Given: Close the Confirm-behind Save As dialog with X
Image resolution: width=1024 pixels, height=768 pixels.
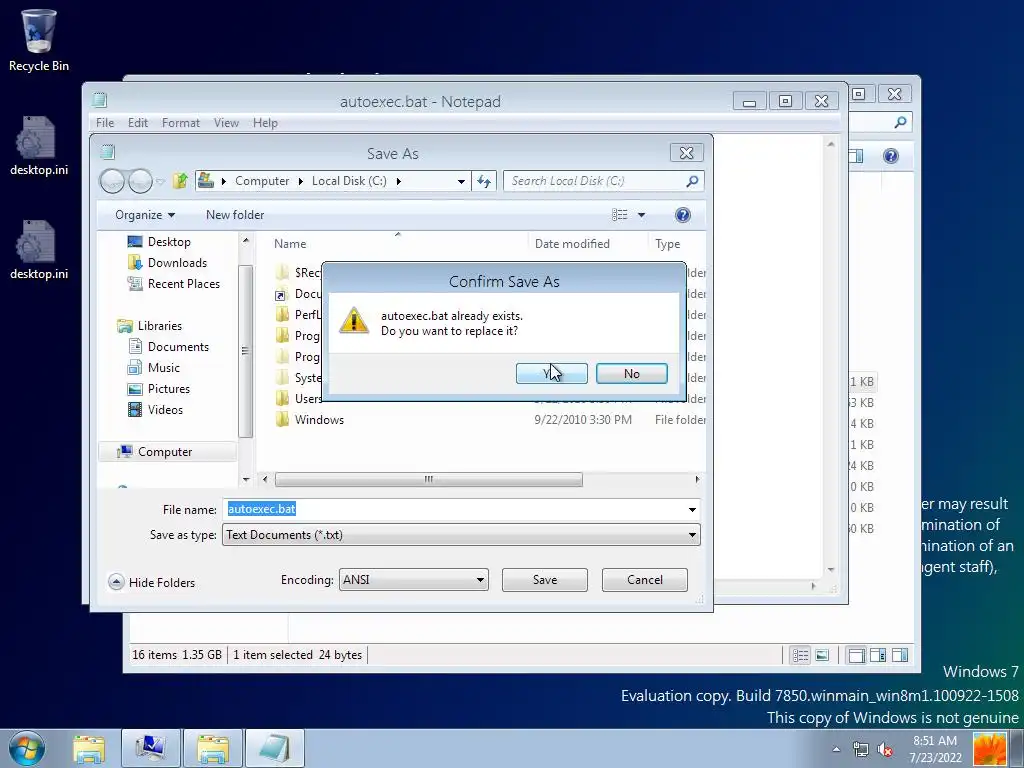Looking at the screenshot, I should pos(686,153).
